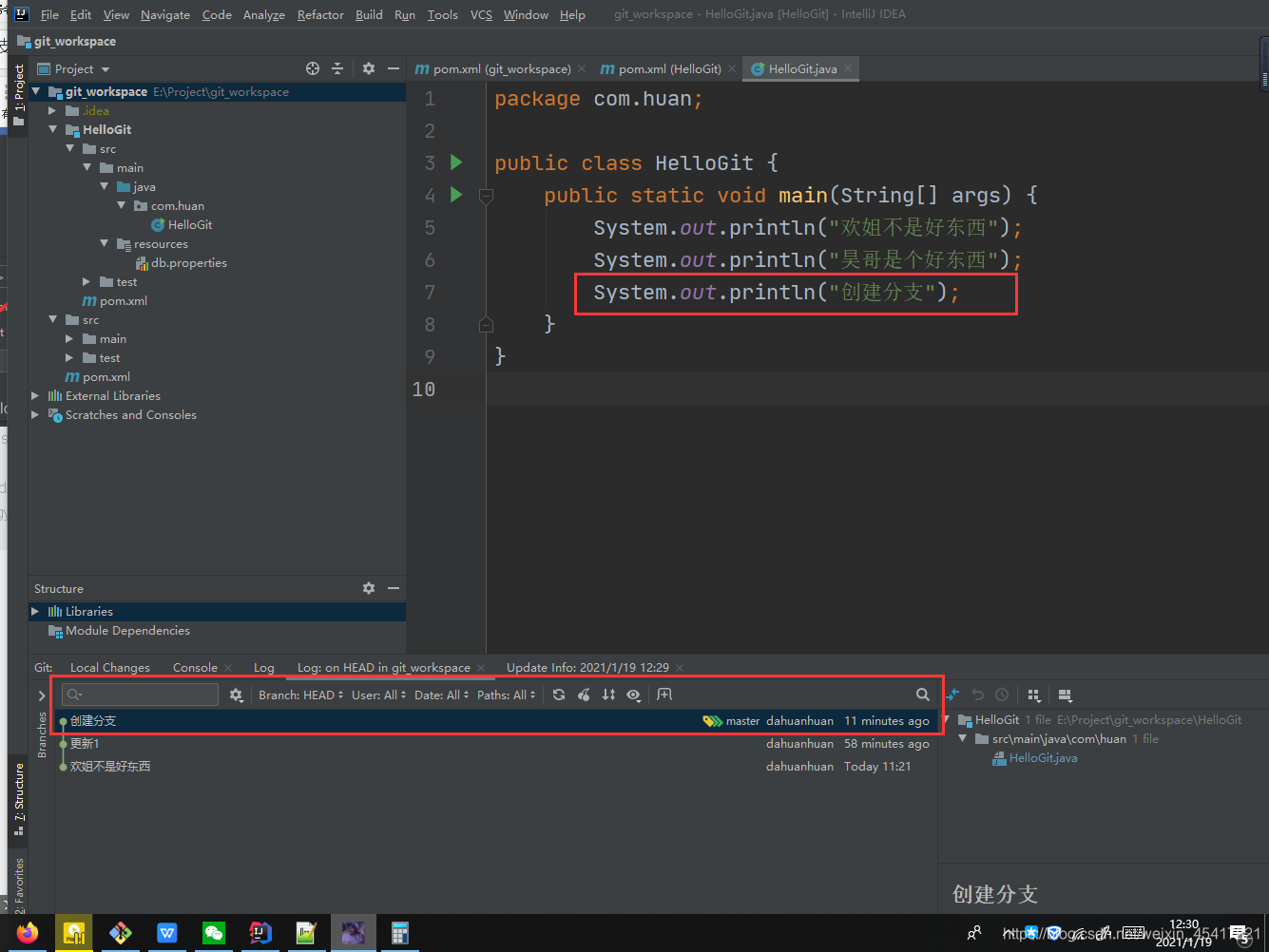Select db.properties in the project tree

188,262
